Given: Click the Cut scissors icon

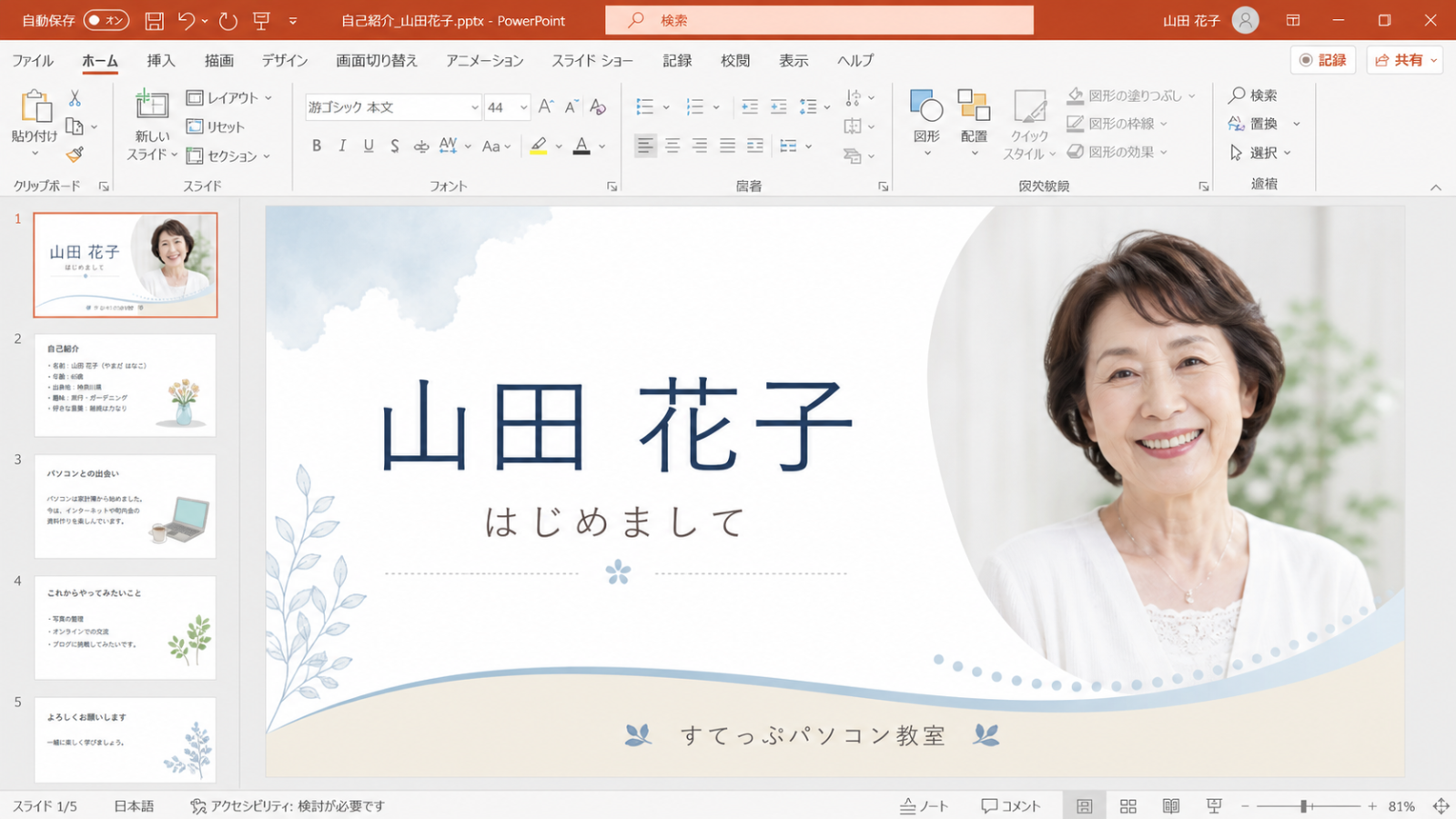Looking at the screenshot, I should (75, 97).
